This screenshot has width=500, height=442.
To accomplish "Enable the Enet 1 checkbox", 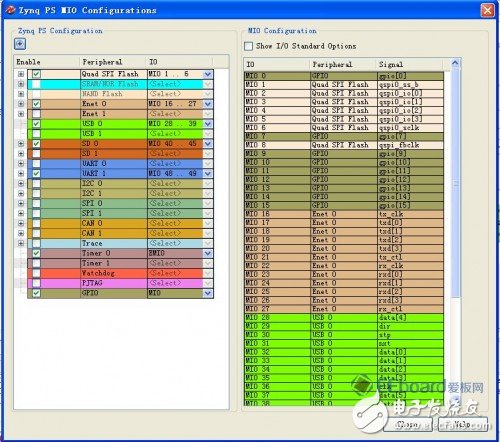I will 36,114.
